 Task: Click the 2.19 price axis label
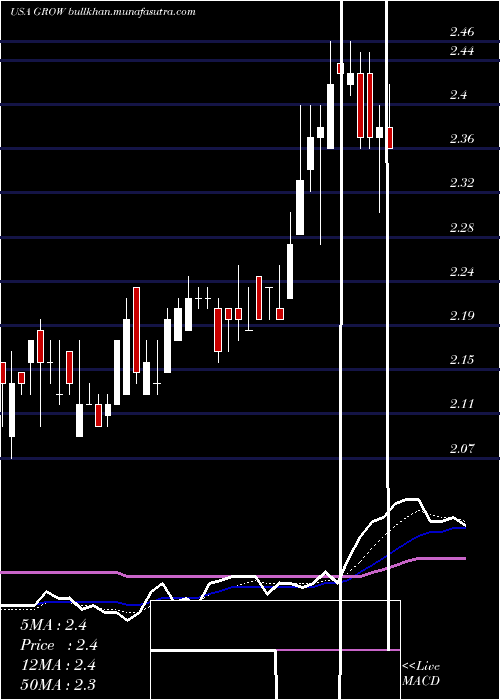462,316
